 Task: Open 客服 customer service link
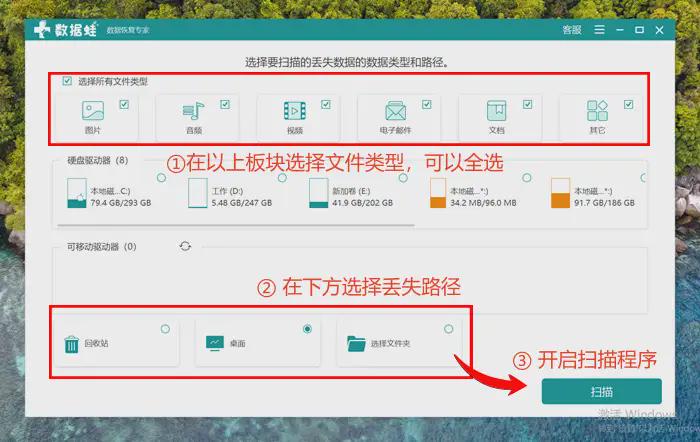570,31
